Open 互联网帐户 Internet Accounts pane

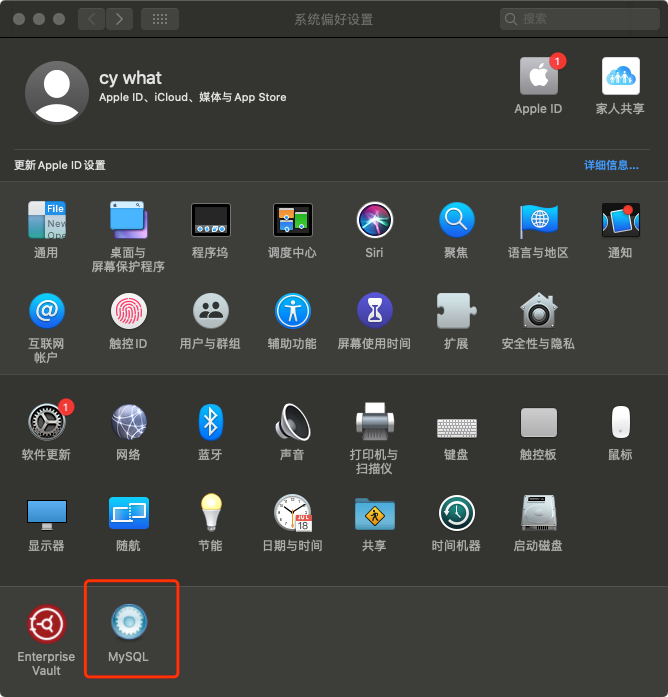(46, 311)
